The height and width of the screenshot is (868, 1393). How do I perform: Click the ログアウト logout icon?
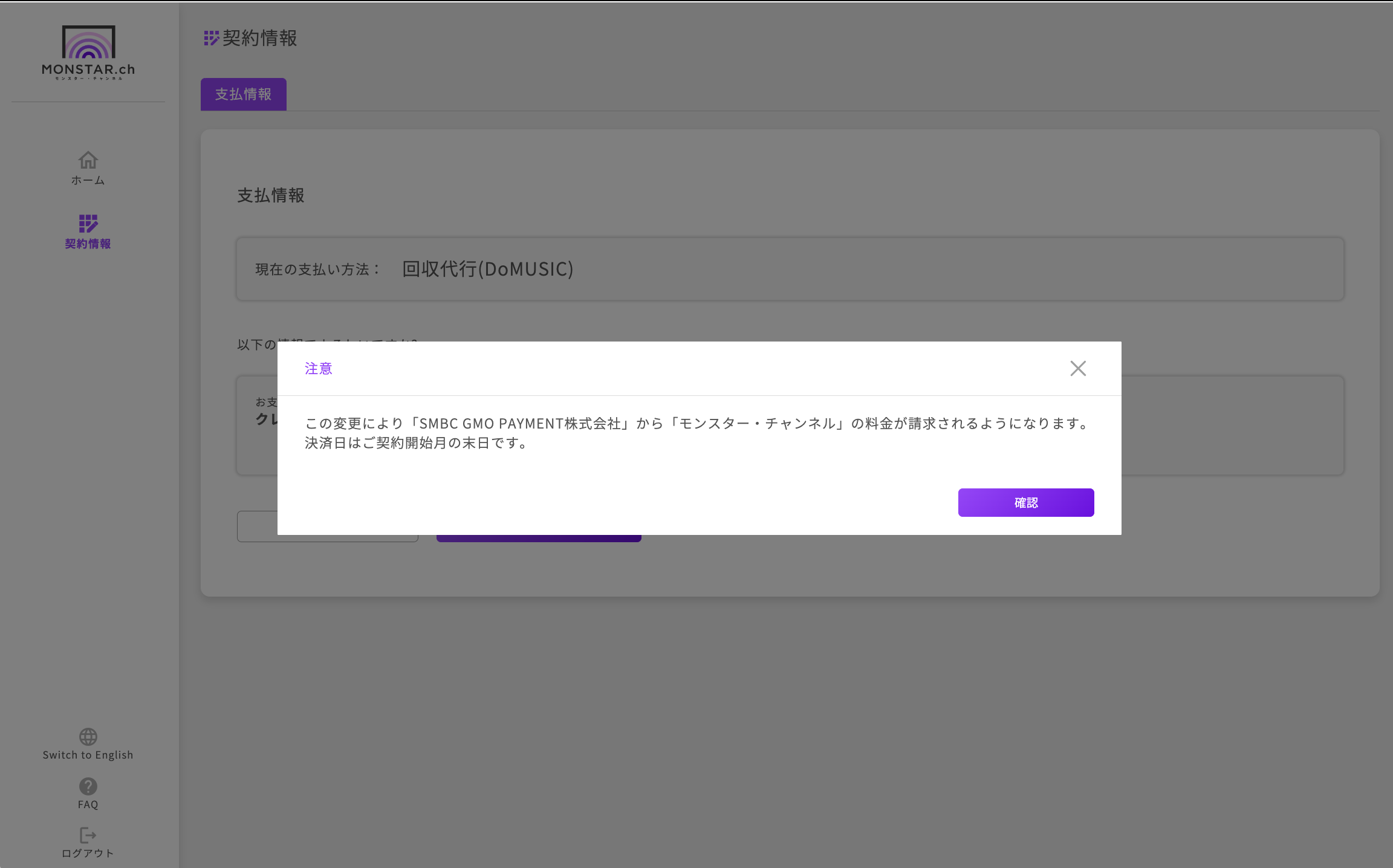click(88, 835)
